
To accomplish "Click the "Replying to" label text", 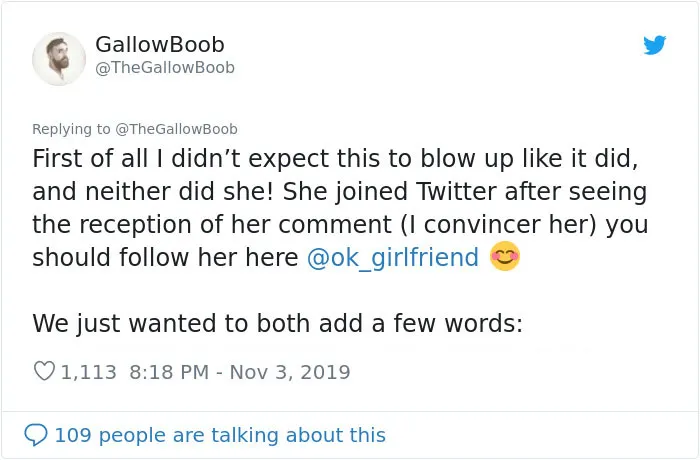I will (71, 129).
